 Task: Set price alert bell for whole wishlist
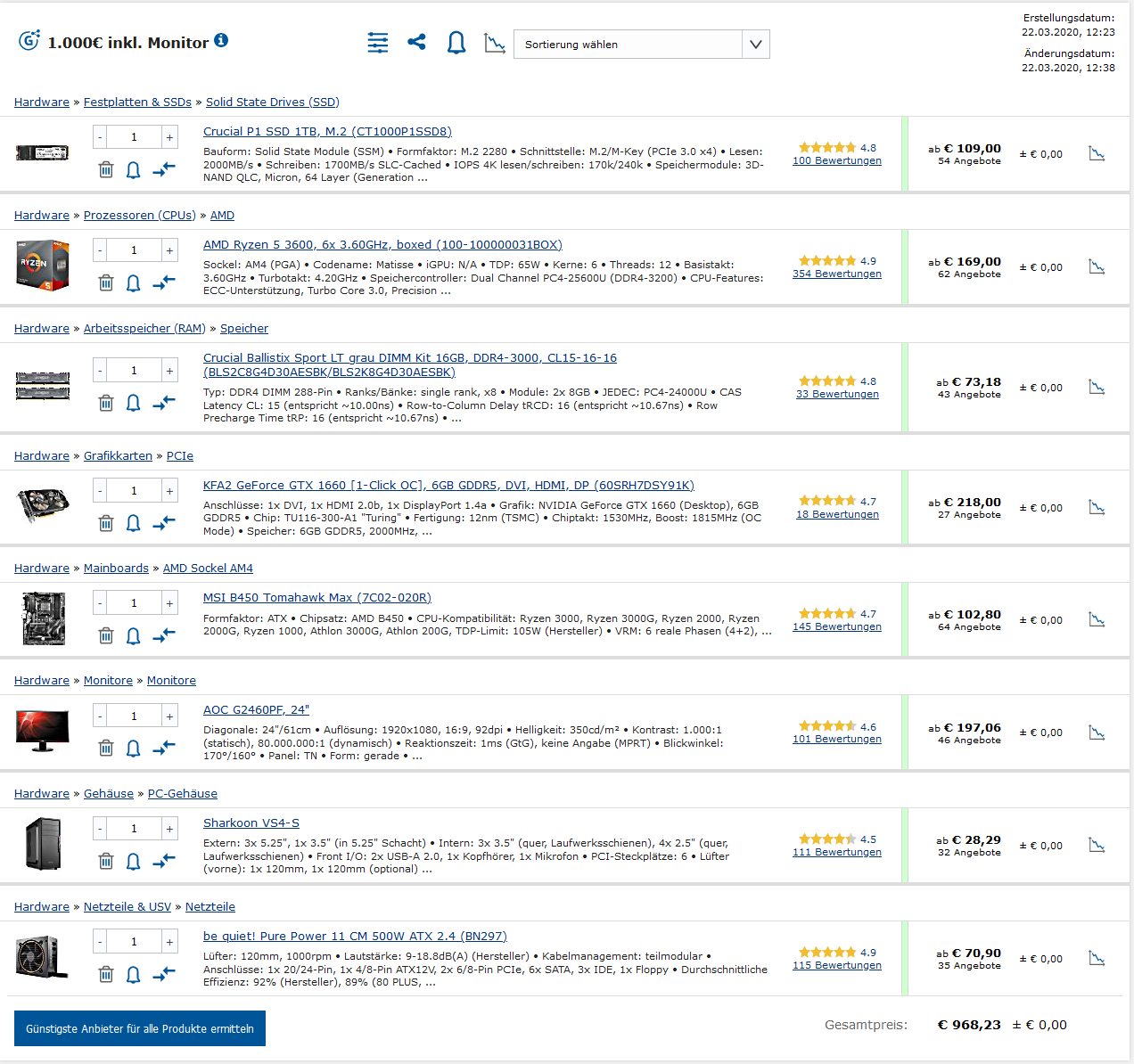click(x=456, y=43)
